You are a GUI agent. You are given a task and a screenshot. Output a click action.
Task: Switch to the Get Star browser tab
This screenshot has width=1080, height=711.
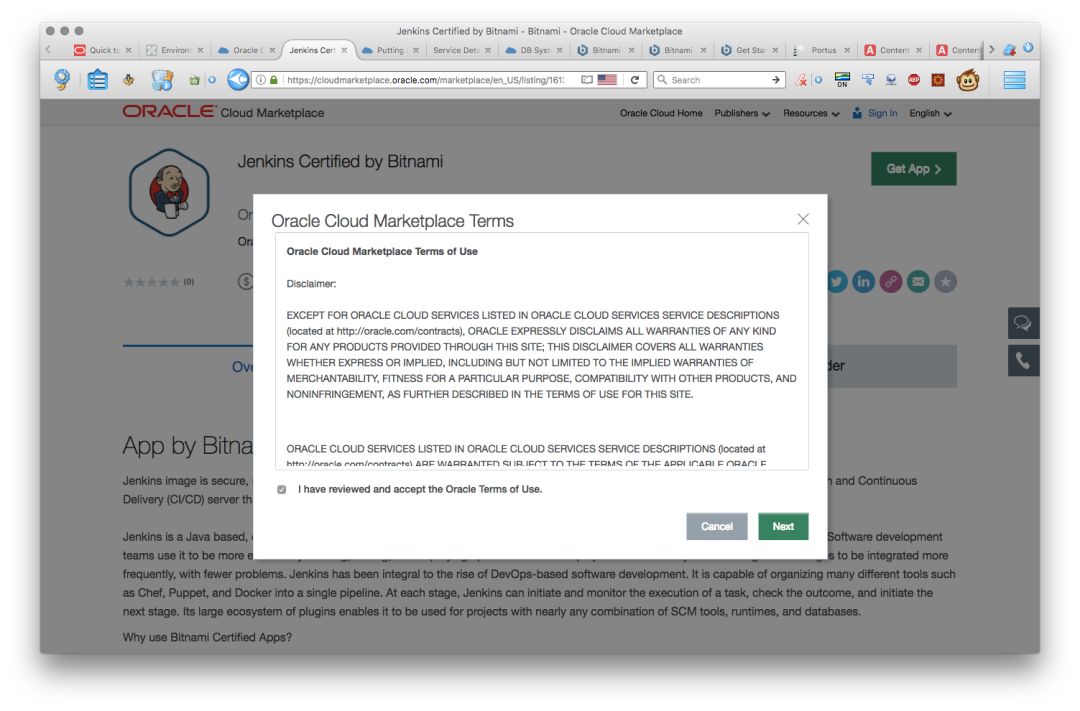(750, 50)
